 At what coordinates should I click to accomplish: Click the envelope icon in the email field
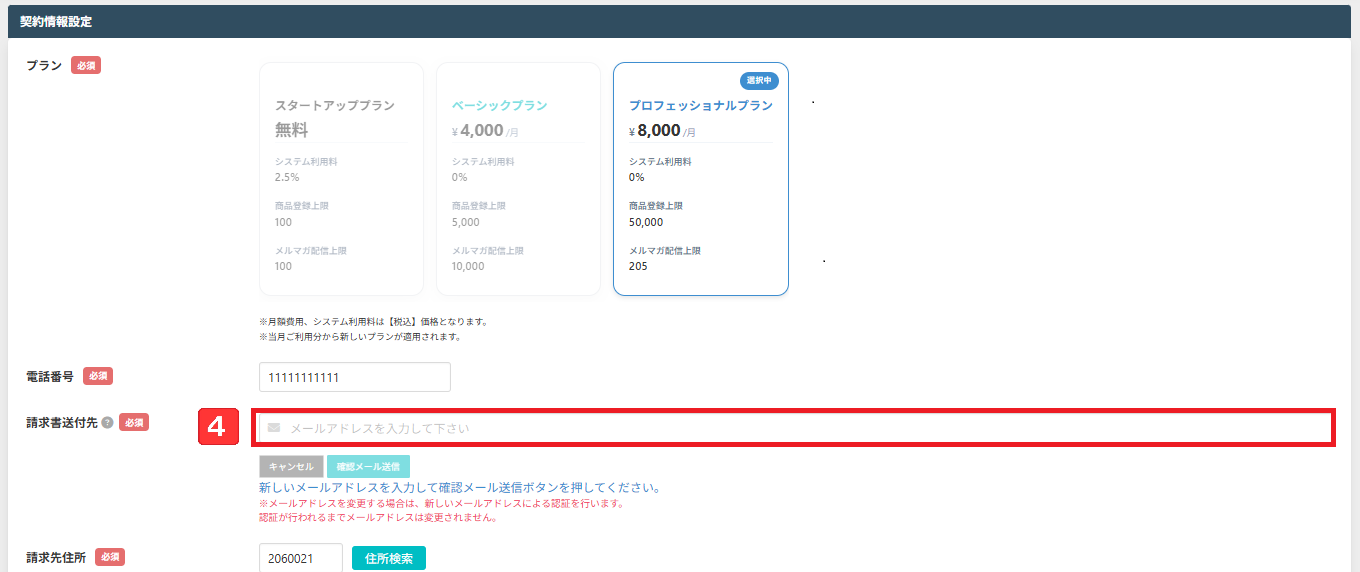[x=274, y=428]
